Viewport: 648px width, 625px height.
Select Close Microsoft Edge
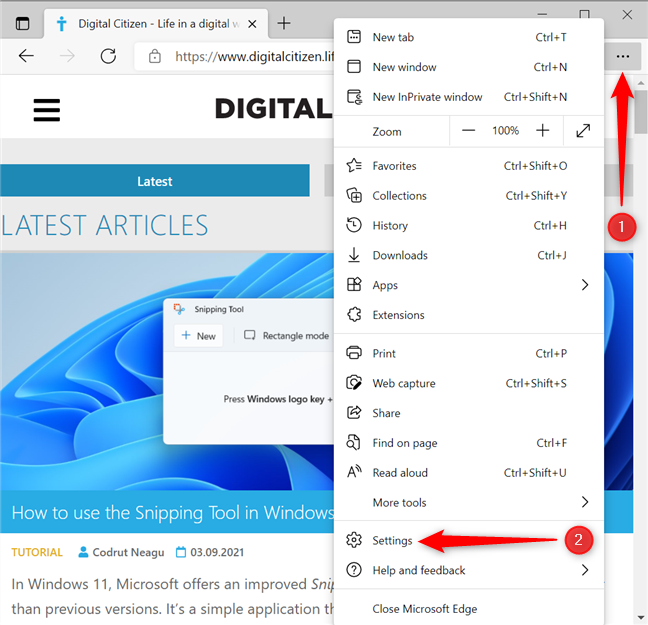[469, 608]
